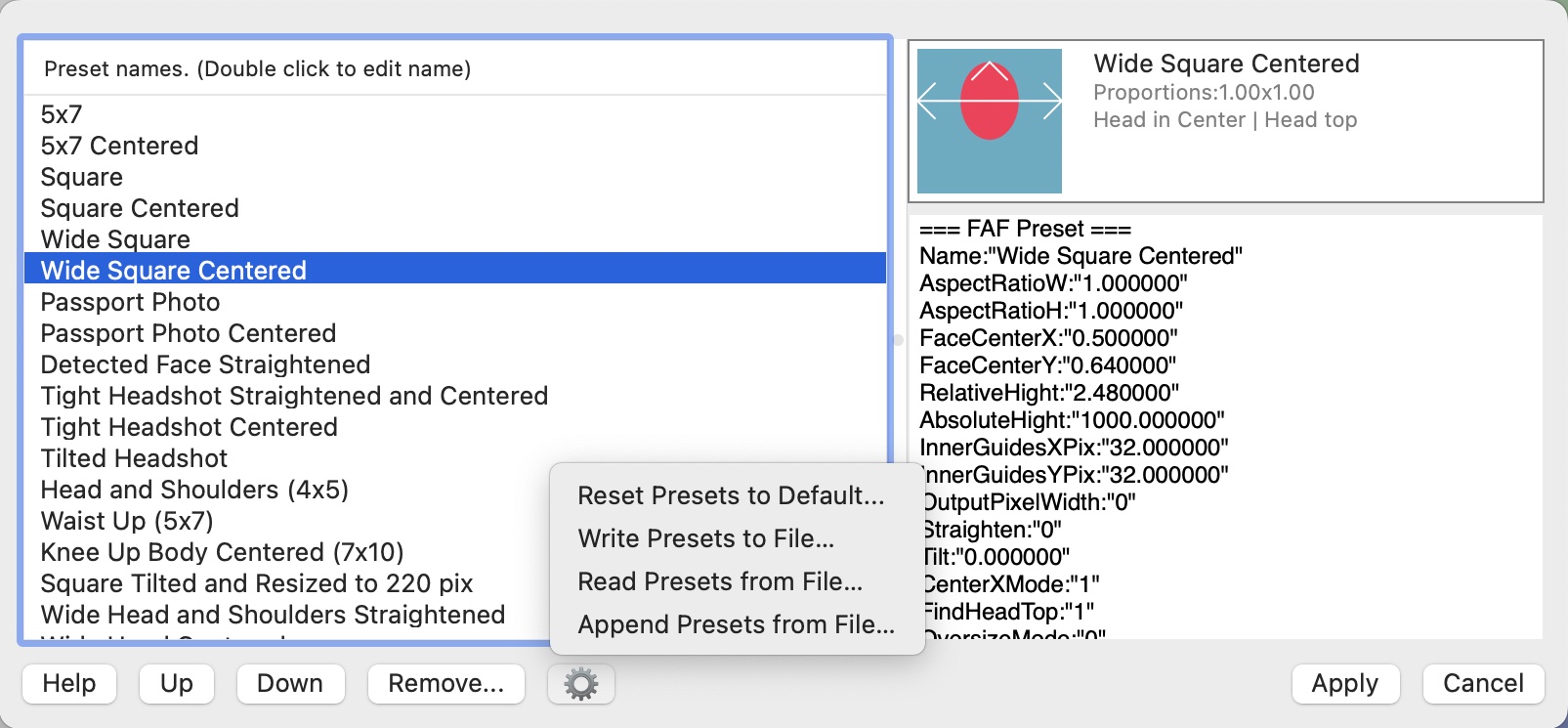Open the gear settings menu
Image resolution: width=1568 pixels, height=728 pixels.
[582, 684]
